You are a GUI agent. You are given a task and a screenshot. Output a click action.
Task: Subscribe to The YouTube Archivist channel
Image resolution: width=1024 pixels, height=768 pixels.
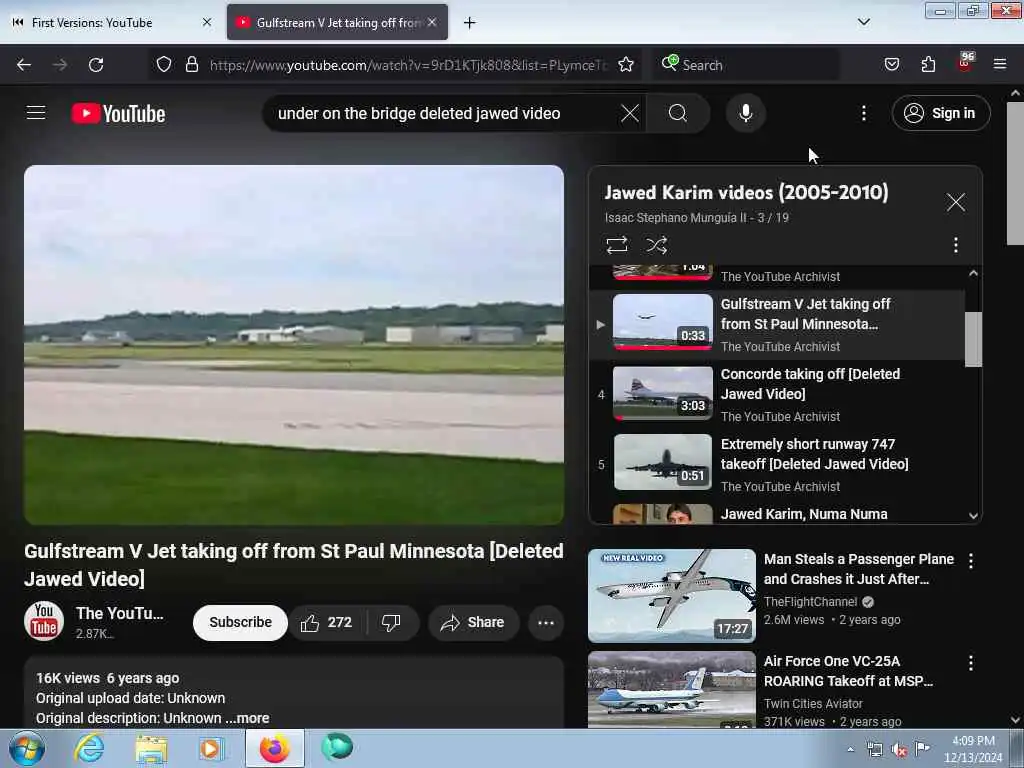pyautogui.click(x=240, y=622)
